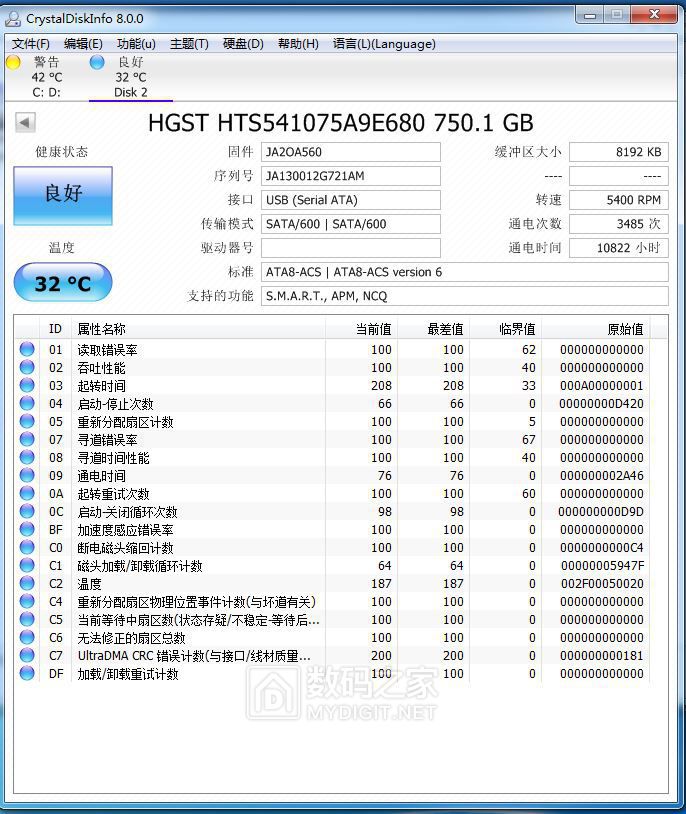Select the C: D: disk with warning status
686x814 pixels.
[46, 77]
